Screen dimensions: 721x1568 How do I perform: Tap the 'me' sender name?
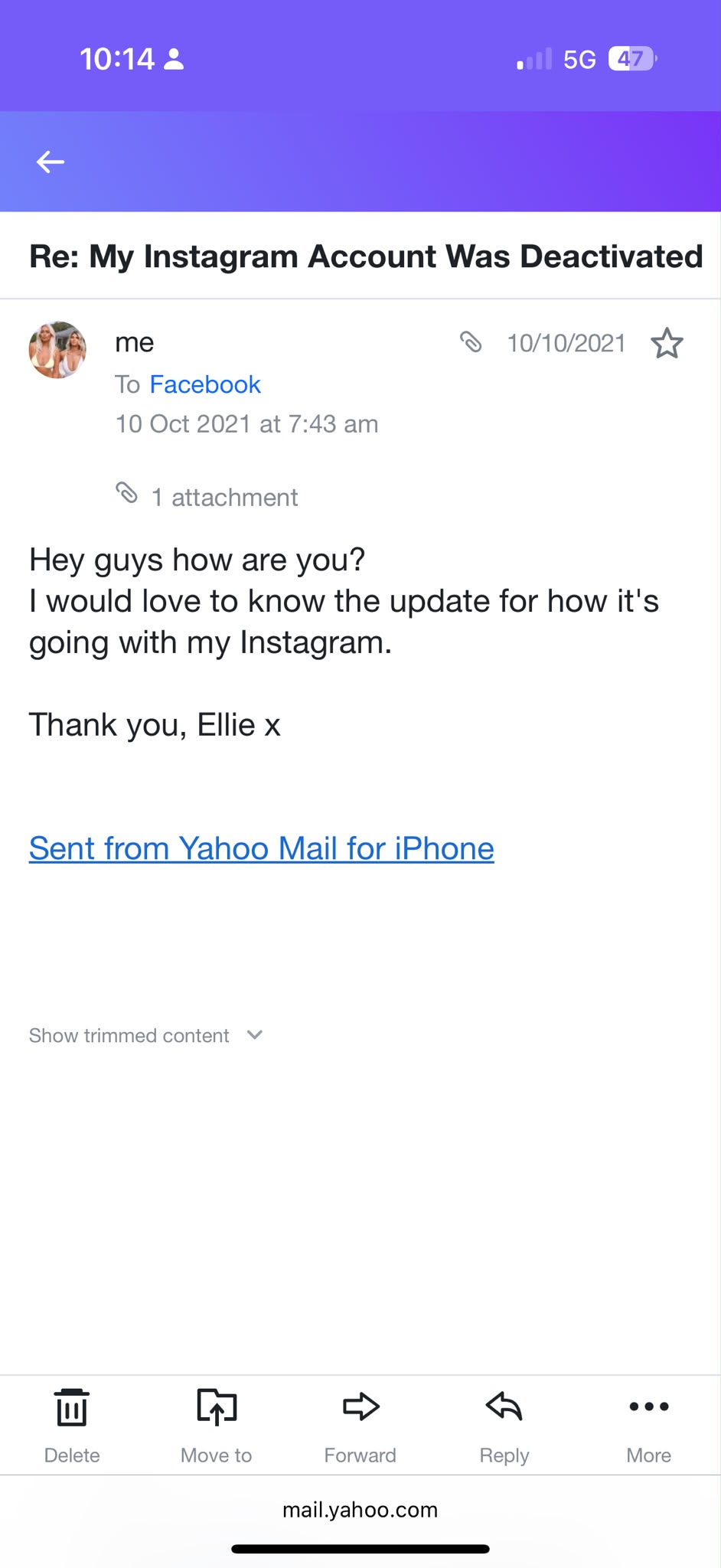pyautogui.click(x=135, y=342)
